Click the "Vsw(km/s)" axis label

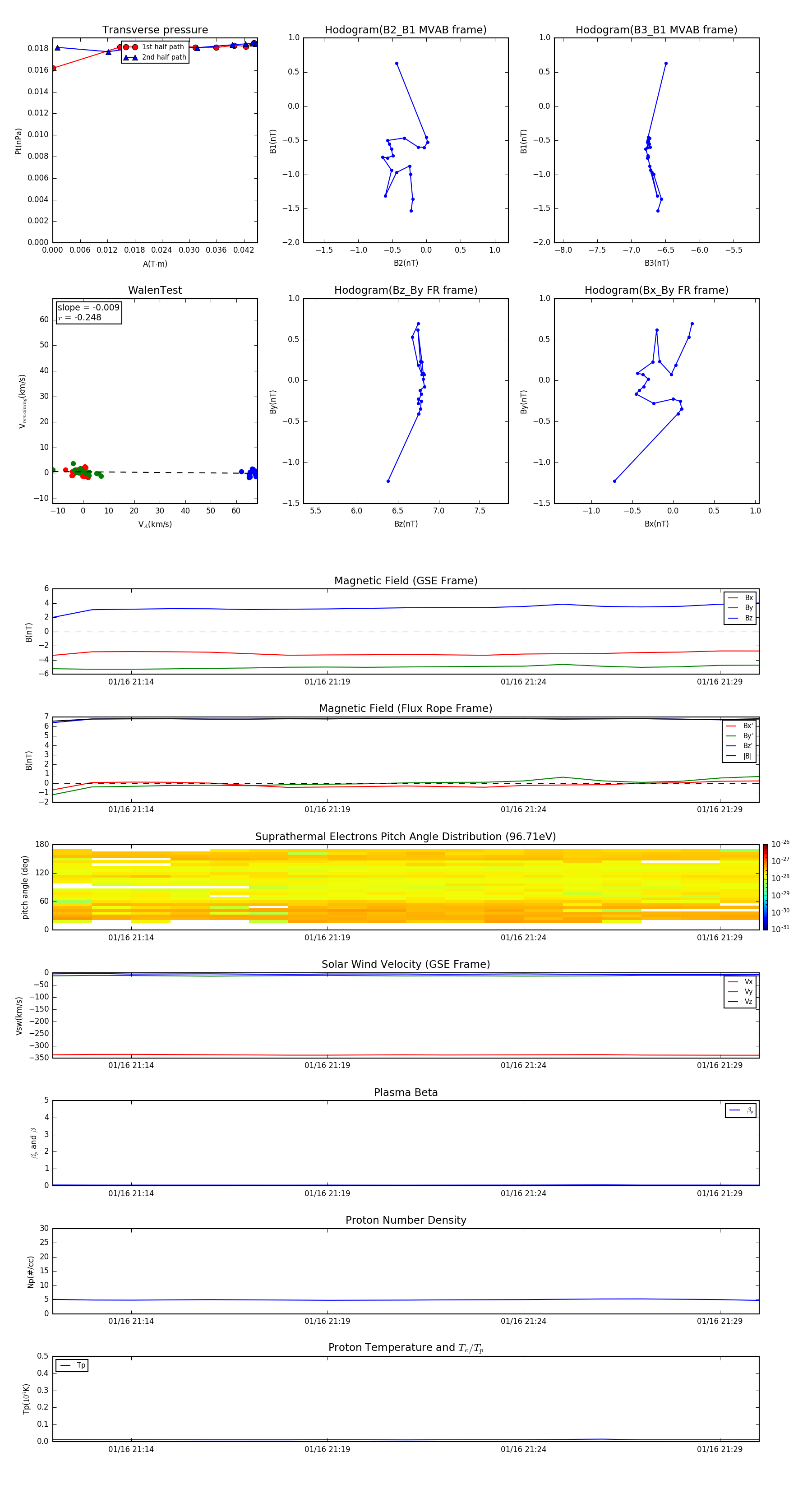click(18, 1016)
